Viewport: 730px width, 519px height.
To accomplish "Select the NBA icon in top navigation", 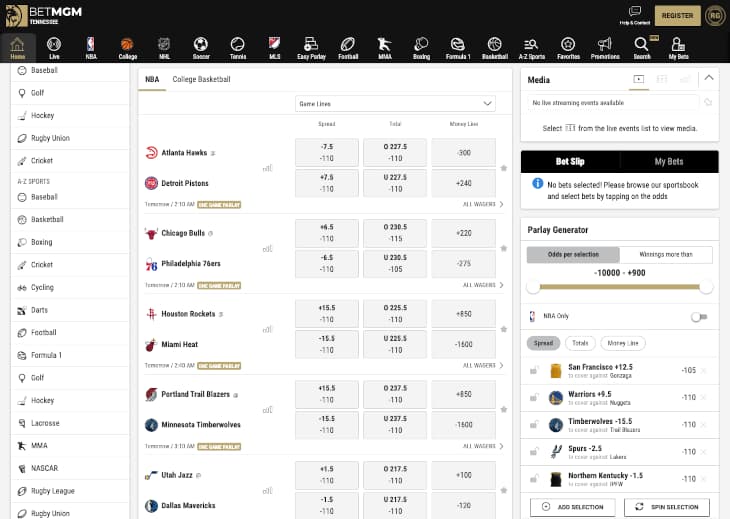I will (x=91, y=48).
